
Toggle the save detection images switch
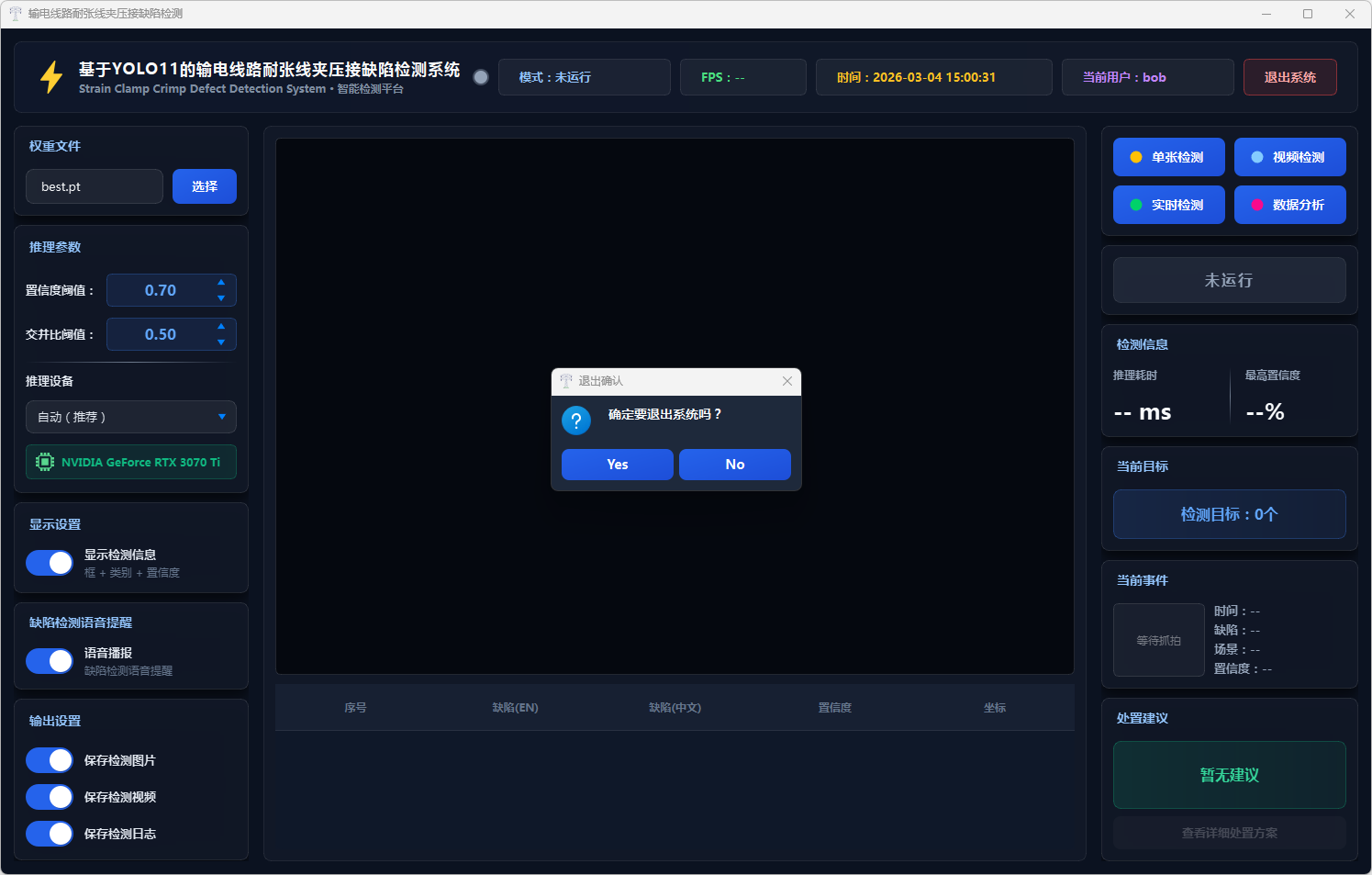[50, 760]
